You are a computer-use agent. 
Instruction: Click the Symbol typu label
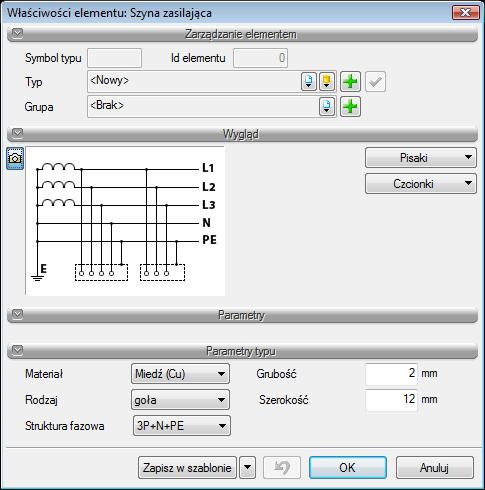(53, 58)
